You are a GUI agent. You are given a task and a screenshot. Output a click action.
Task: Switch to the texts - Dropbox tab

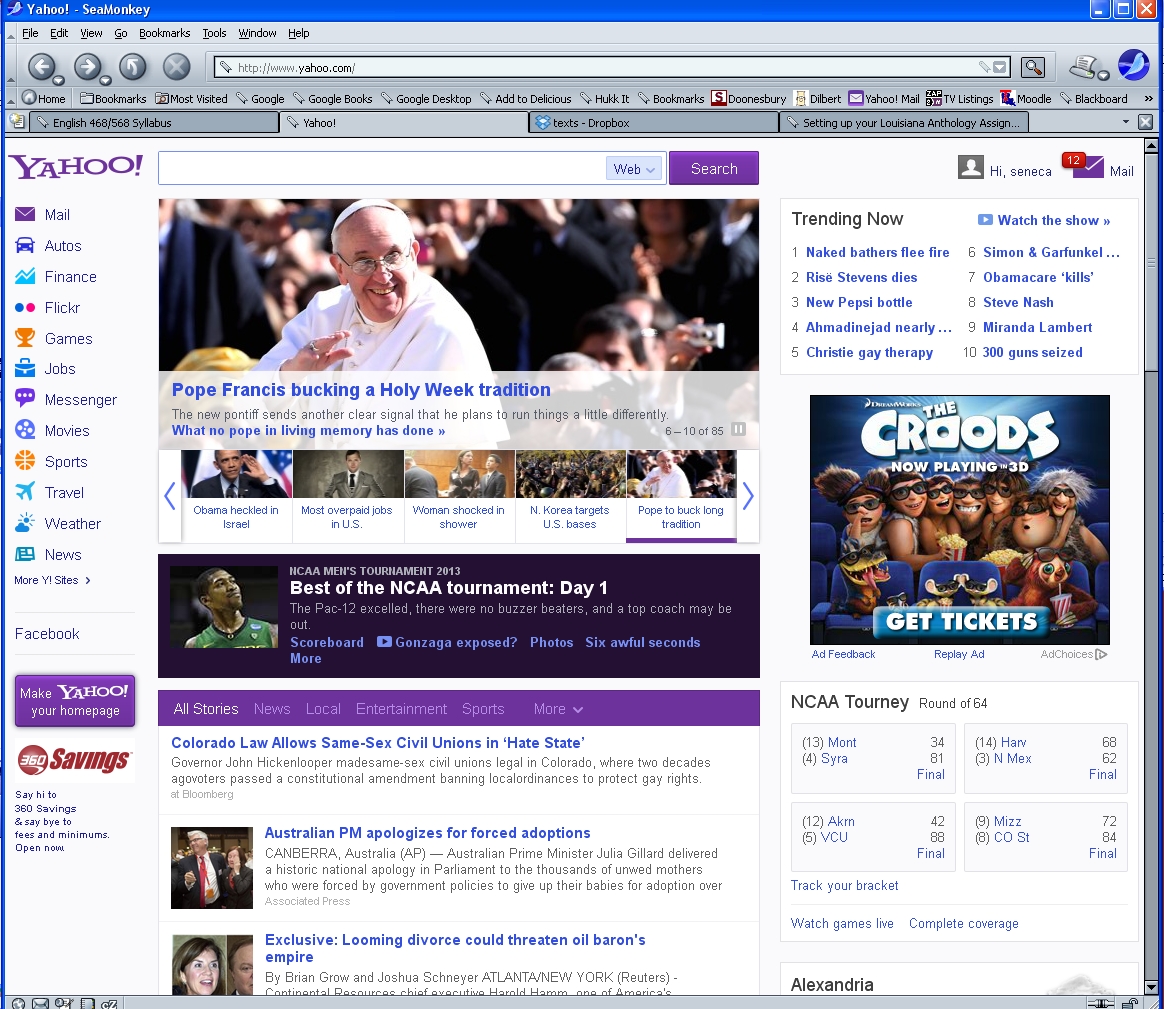[x=653, y=123]
